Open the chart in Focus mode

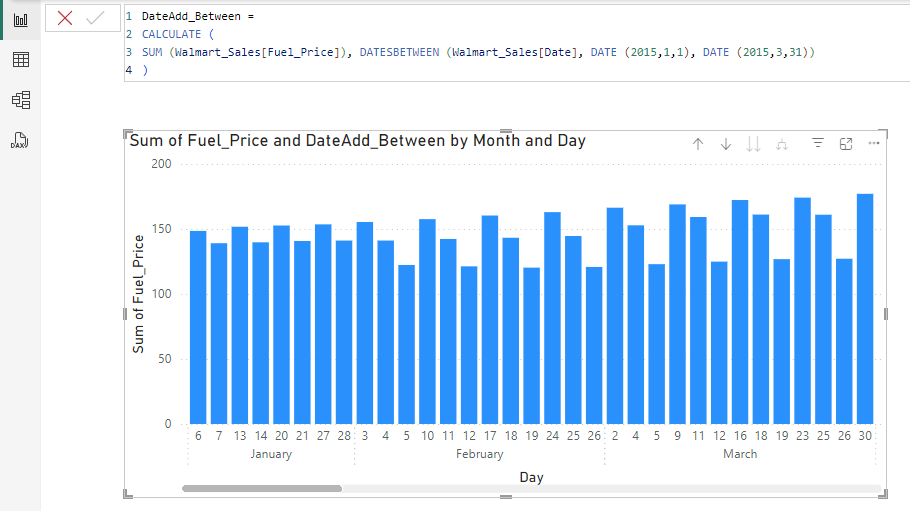point(846,144)
